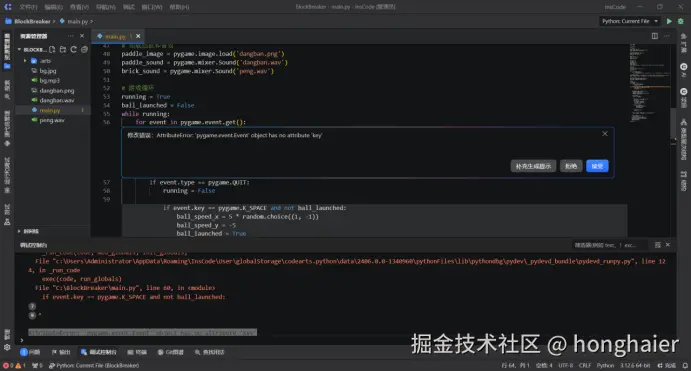Image resolution: width=692 pixels, height=371 pixels.
Task: Open the Python: Current File run configuration dropdown
Action: click(x=630, y=21)
